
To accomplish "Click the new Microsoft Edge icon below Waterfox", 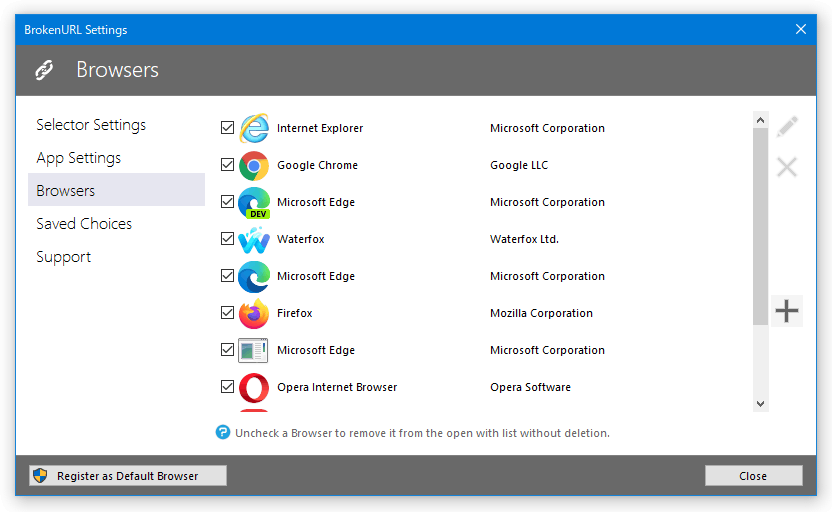I will pos(254,276).
